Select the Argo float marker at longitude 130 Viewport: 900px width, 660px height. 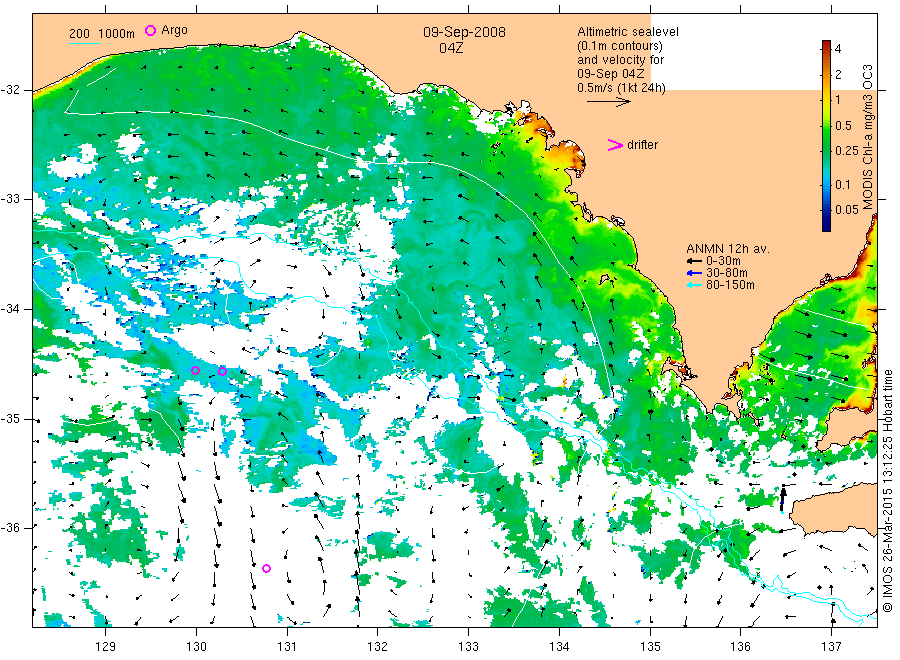(x=195, y=371)
